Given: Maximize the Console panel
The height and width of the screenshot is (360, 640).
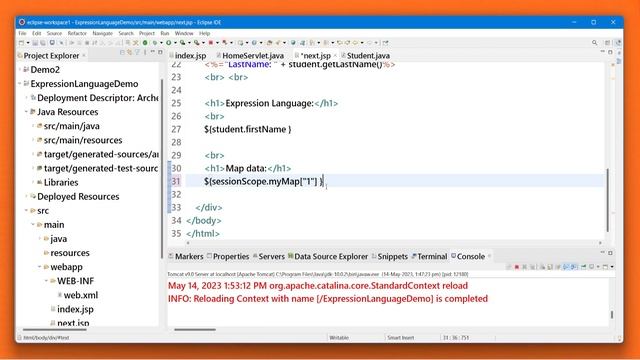Looking at the screenshot, I should (610, 253).
